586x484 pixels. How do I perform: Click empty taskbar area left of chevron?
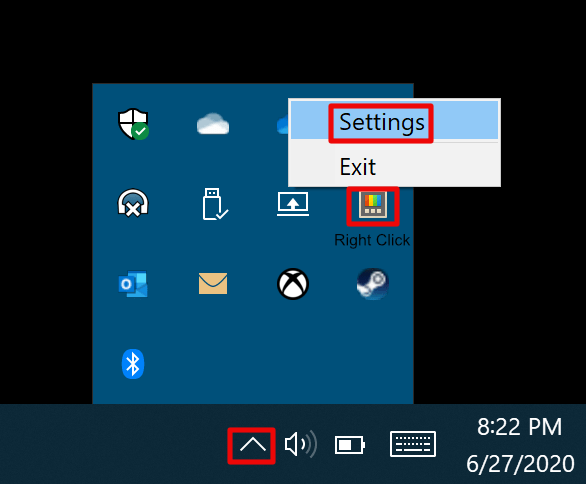tap(112, 444)
